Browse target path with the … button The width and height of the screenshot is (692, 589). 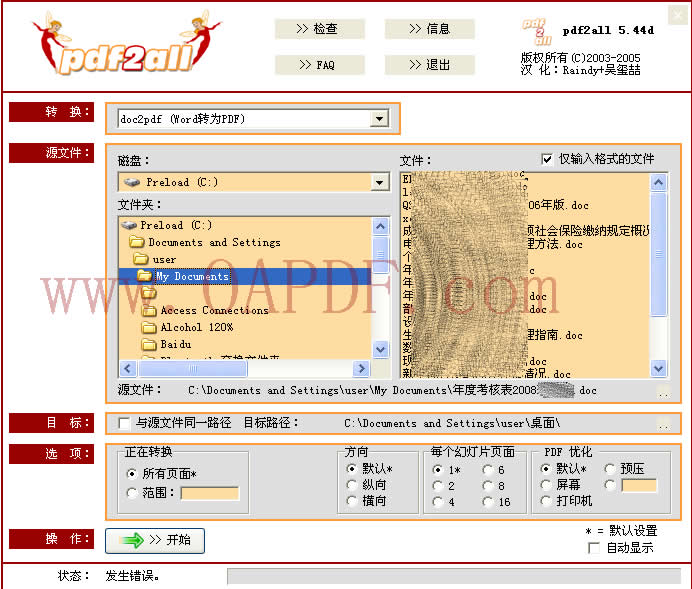pos(663,424)
